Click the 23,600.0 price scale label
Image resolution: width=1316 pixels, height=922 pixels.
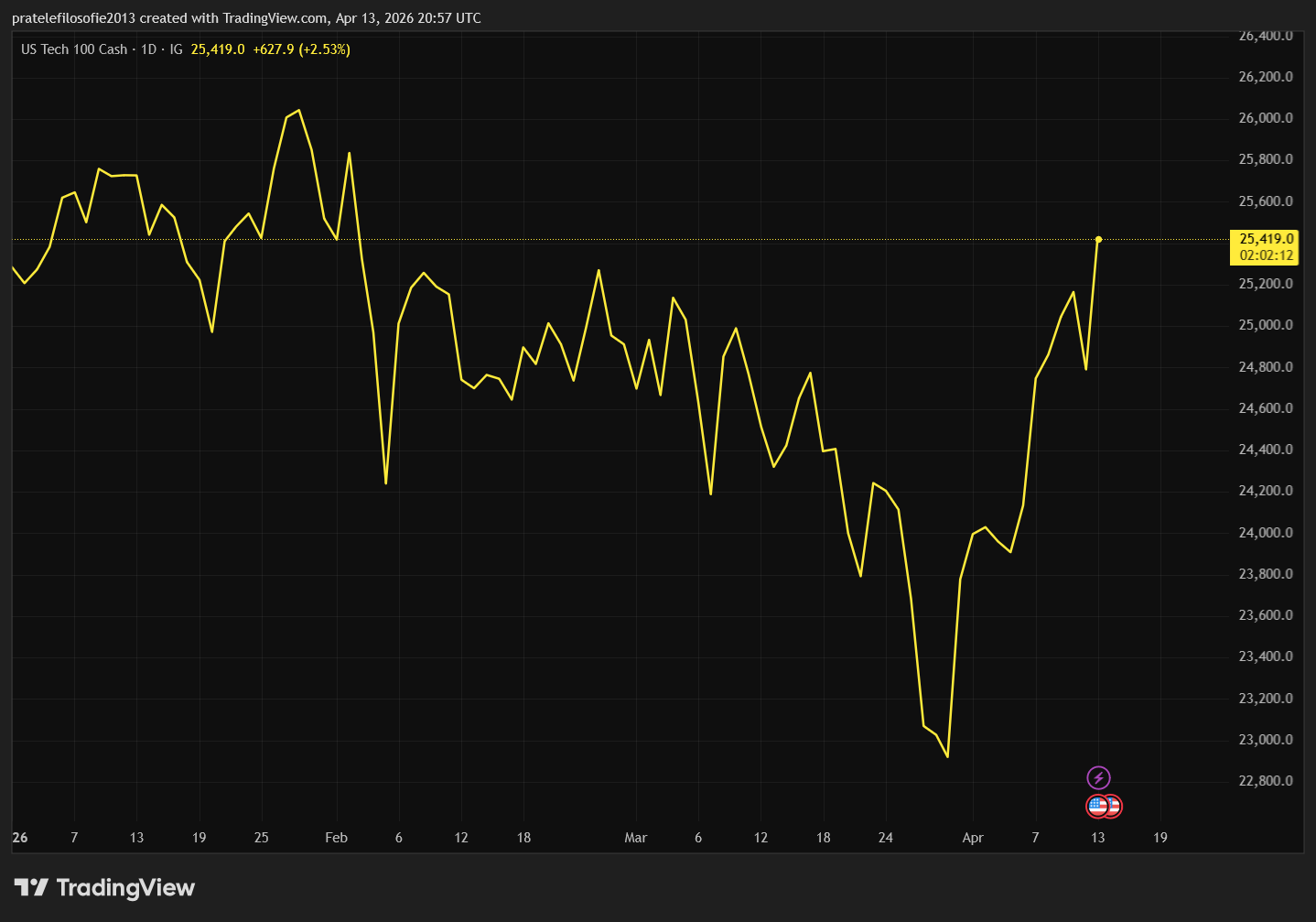pos(1266,615)
